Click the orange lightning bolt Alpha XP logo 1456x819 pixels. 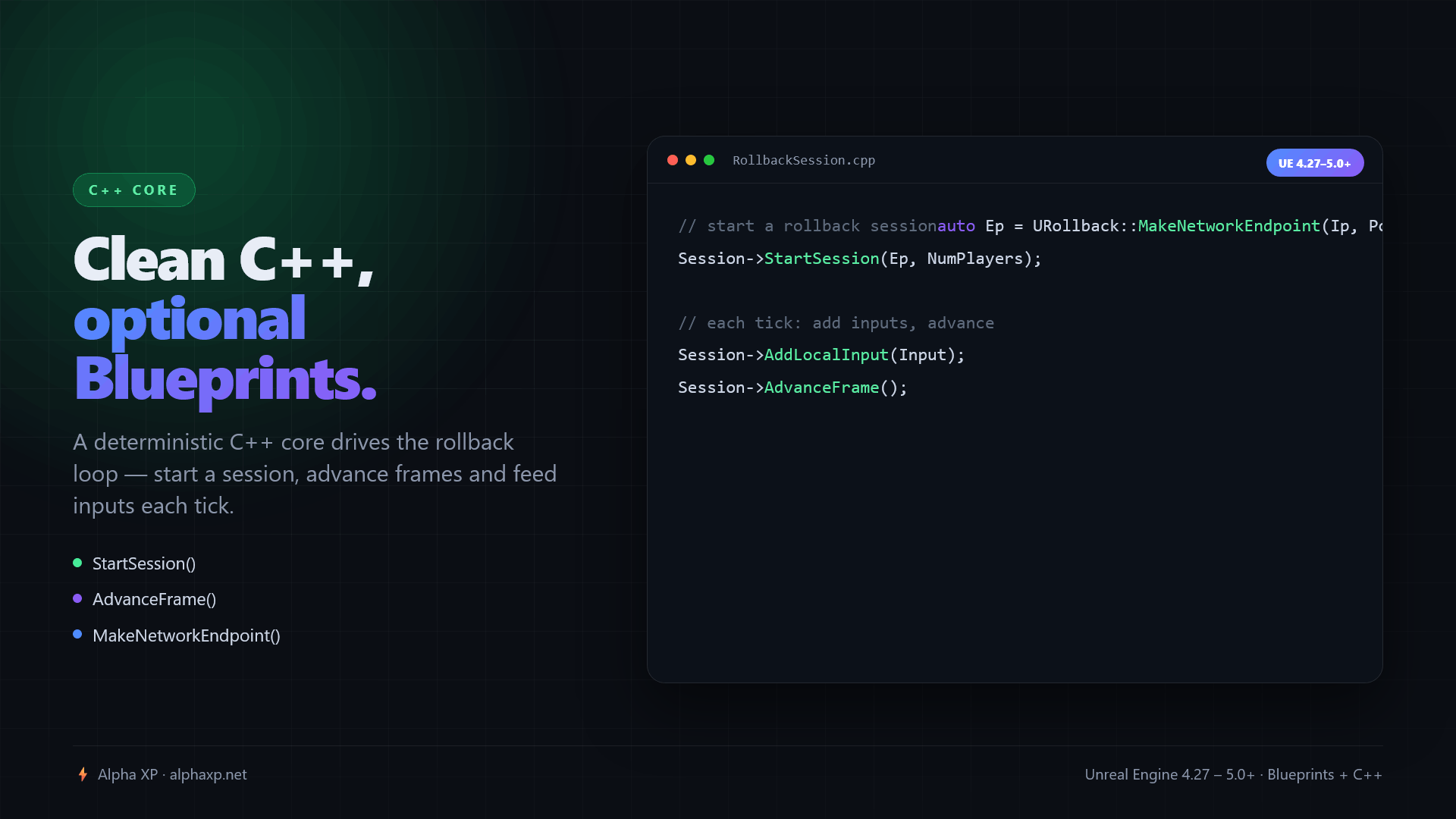(83, 774)
